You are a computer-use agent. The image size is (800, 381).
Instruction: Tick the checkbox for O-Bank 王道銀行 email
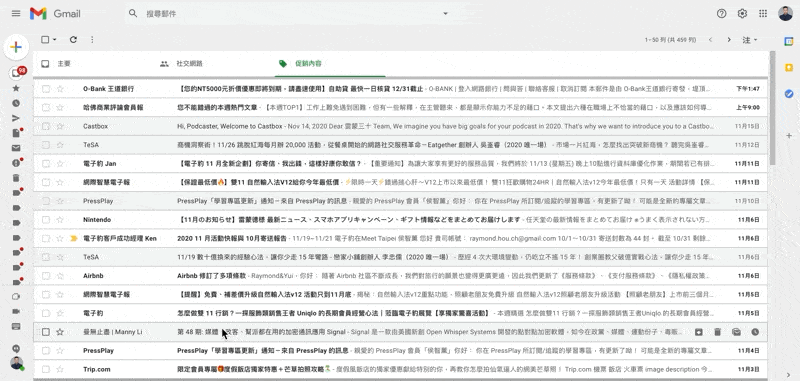point(46,89)
